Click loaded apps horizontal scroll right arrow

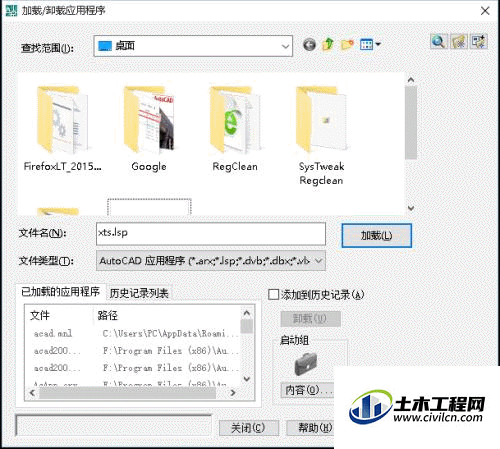233,393
